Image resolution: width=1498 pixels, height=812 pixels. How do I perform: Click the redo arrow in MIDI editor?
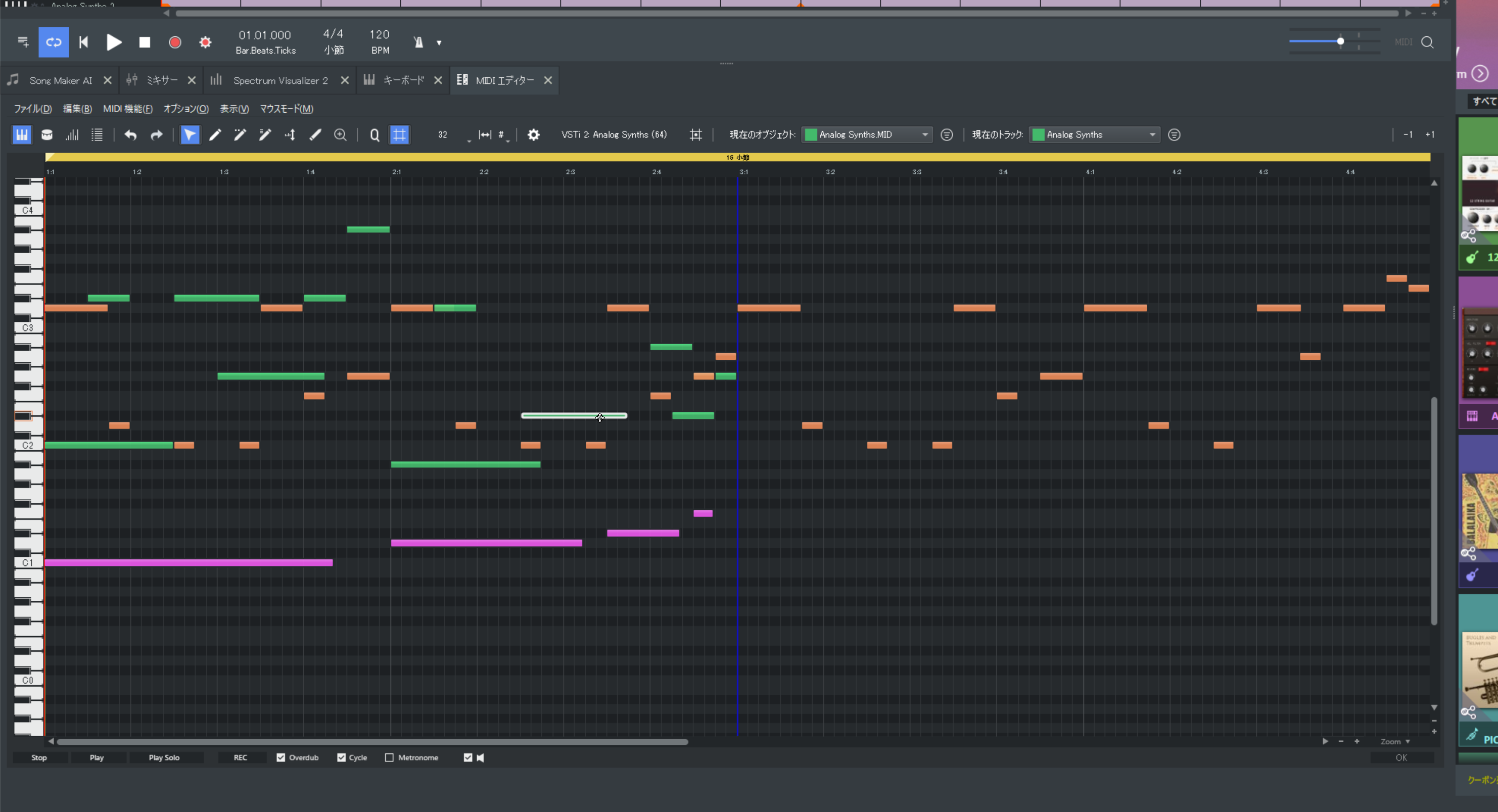[x=157, y=135]
